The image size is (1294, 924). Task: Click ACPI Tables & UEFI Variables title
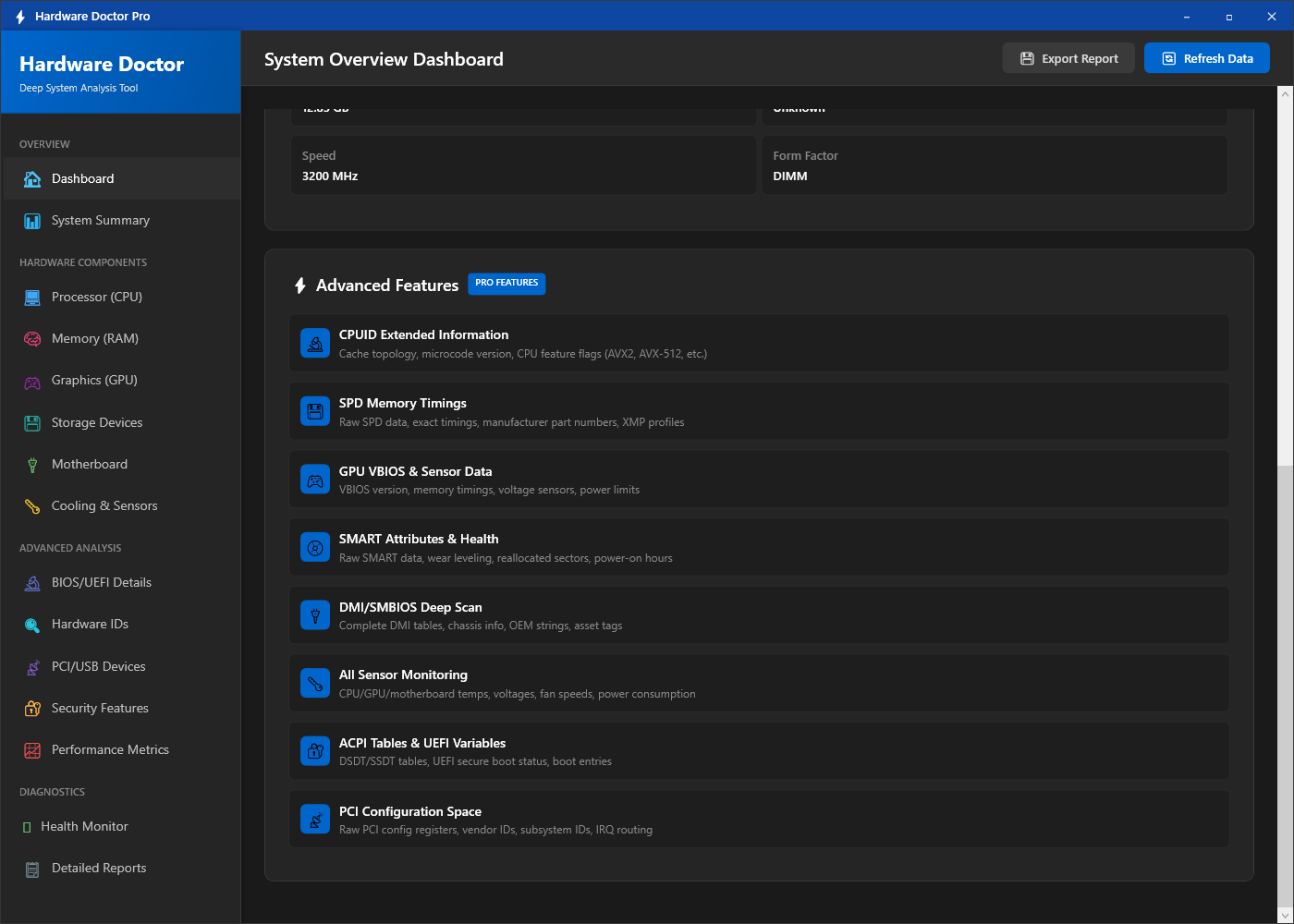pos(422,744)
